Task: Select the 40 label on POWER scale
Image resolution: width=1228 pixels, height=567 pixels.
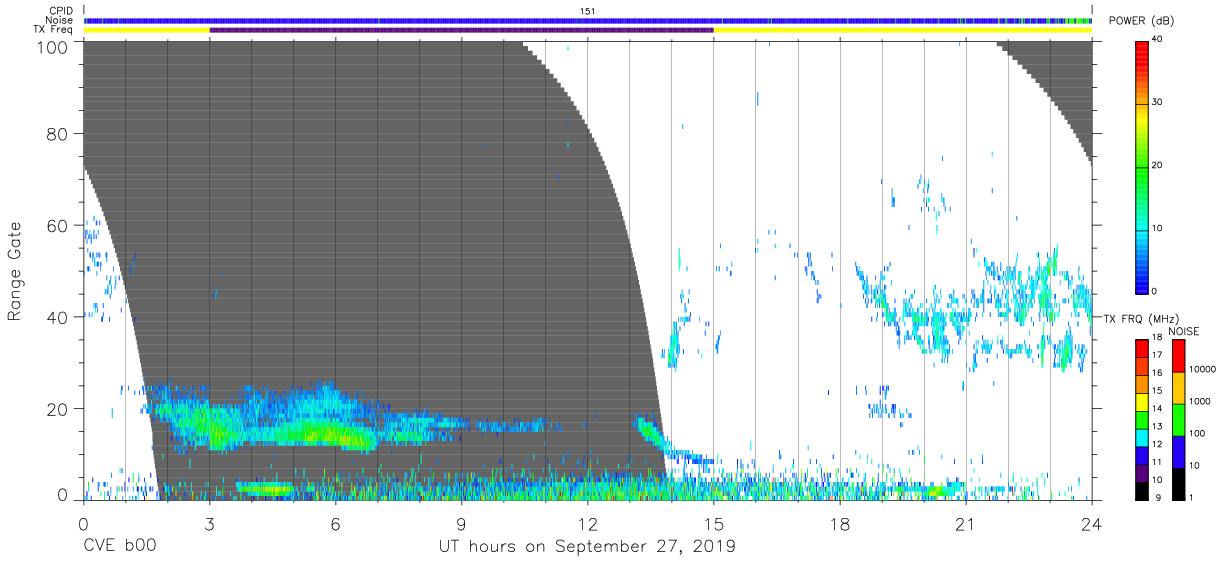Action: 1158,39
